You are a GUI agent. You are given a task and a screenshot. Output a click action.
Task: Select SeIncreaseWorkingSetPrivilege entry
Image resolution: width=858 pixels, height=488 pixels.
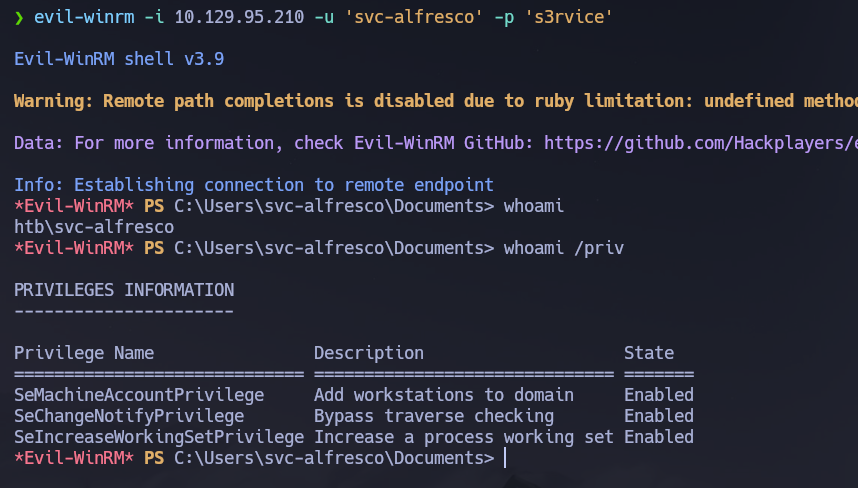click(x=159, y=437)
